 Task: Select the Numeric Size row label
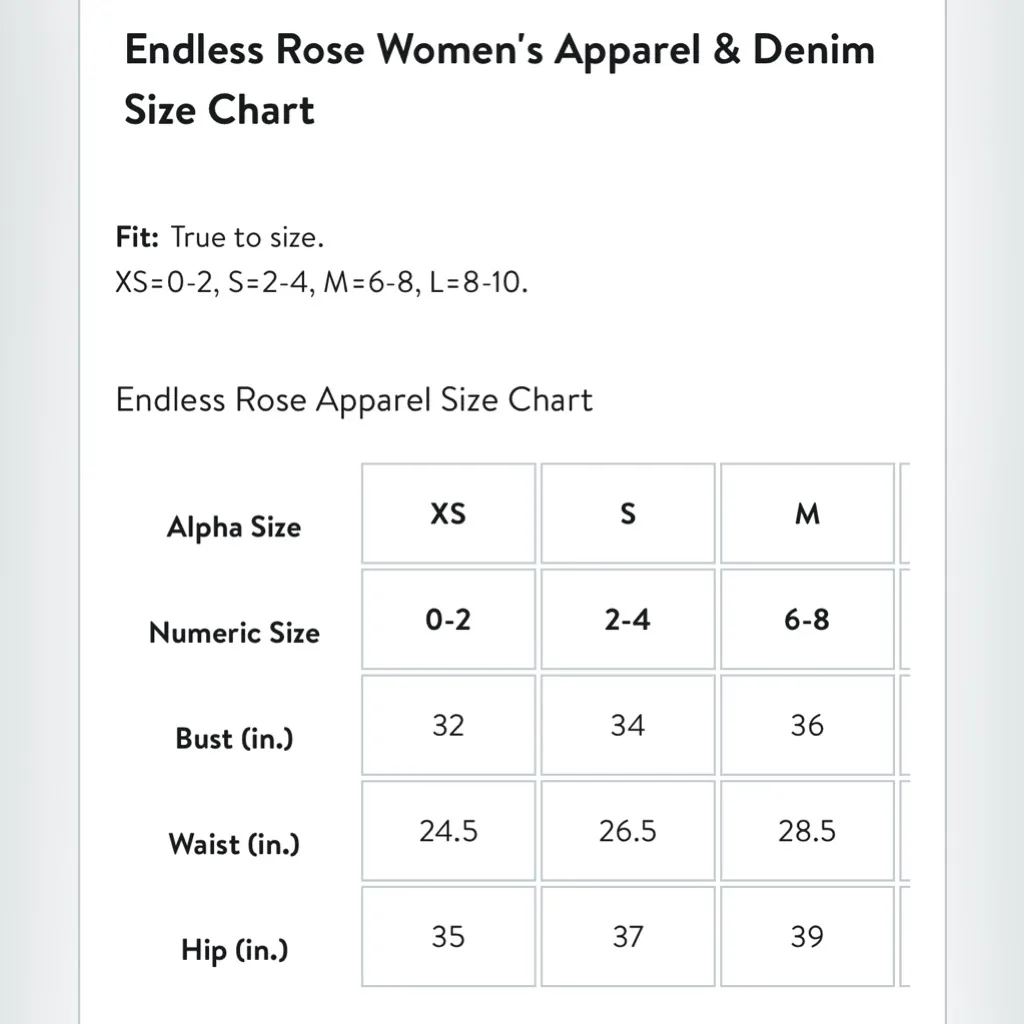pyautogui.click(x=234, y=633)
